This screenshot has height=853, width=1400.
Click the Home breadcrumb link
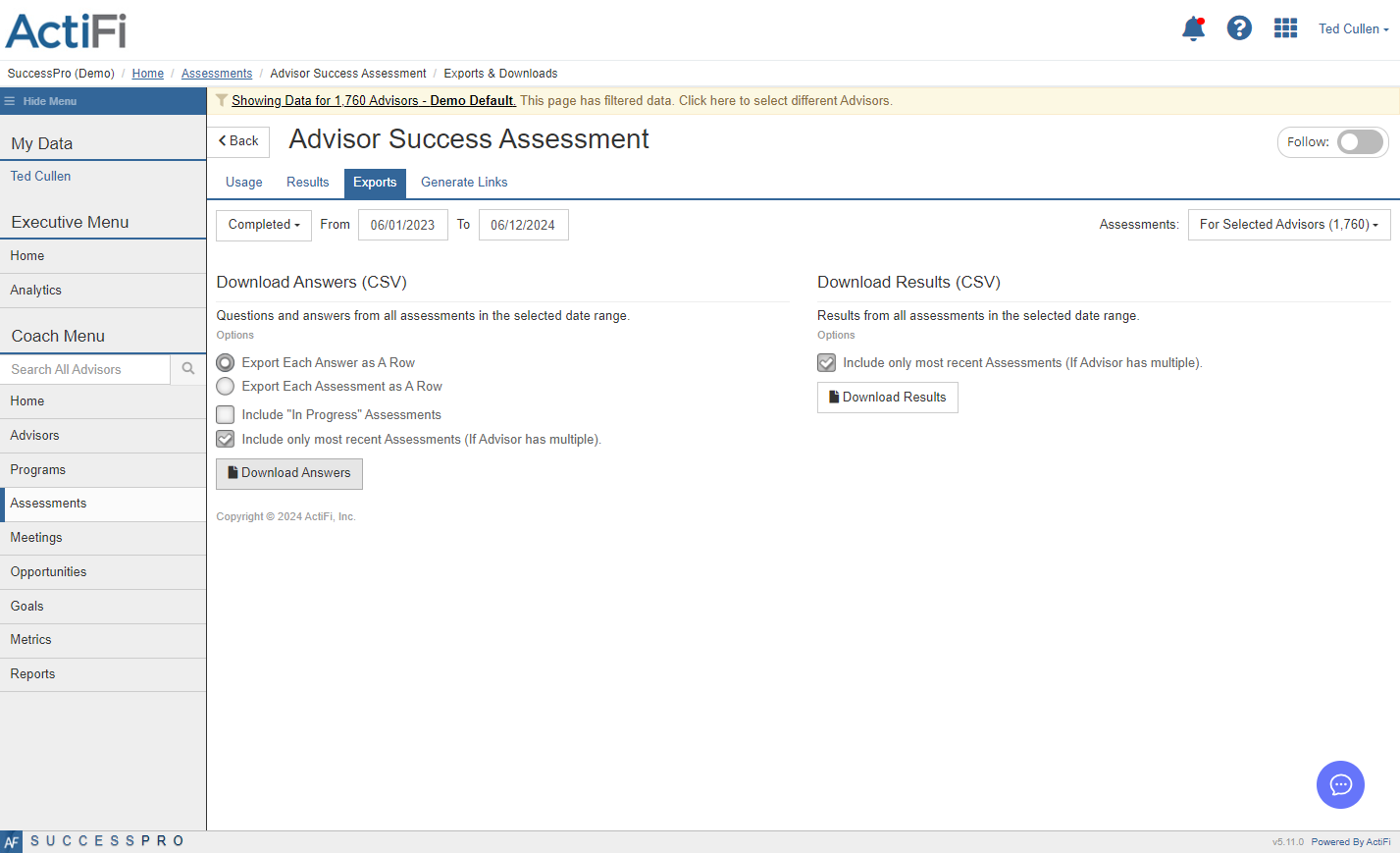click(x=148, y=74)
